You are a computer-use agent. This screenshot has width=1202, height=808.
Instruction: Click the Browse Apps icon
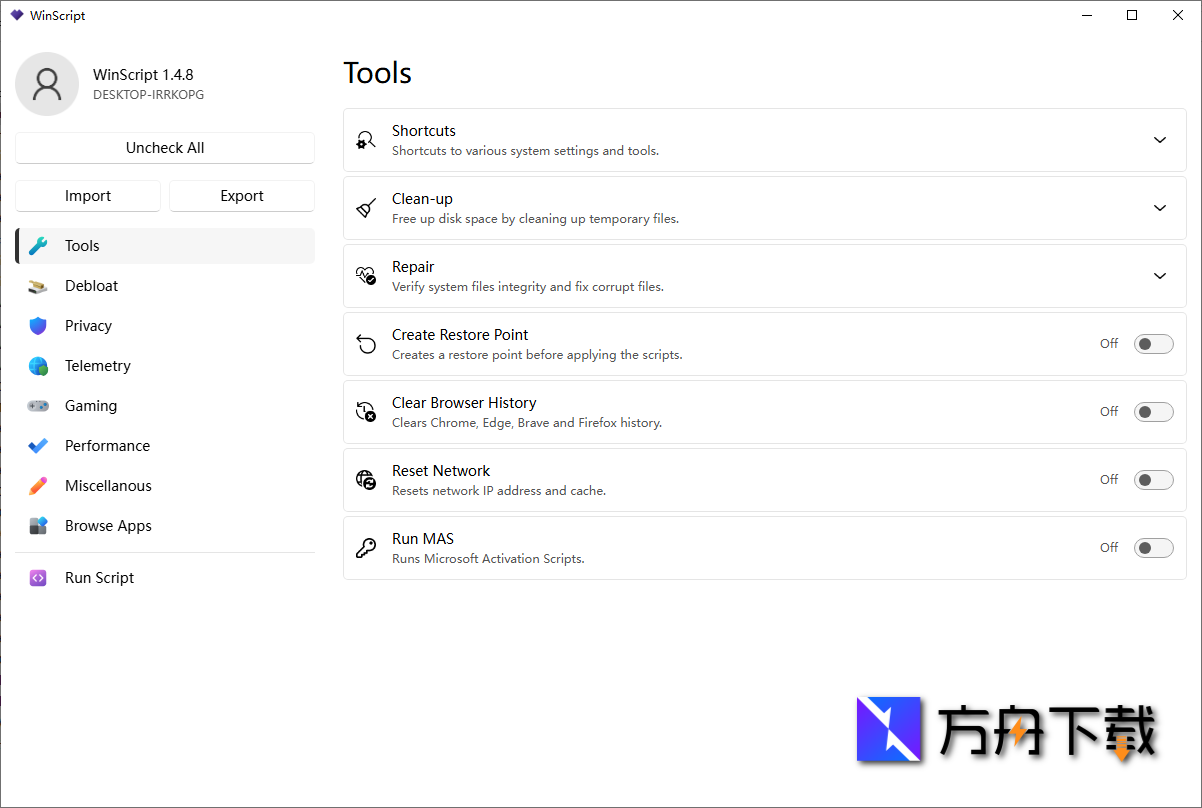38,526
